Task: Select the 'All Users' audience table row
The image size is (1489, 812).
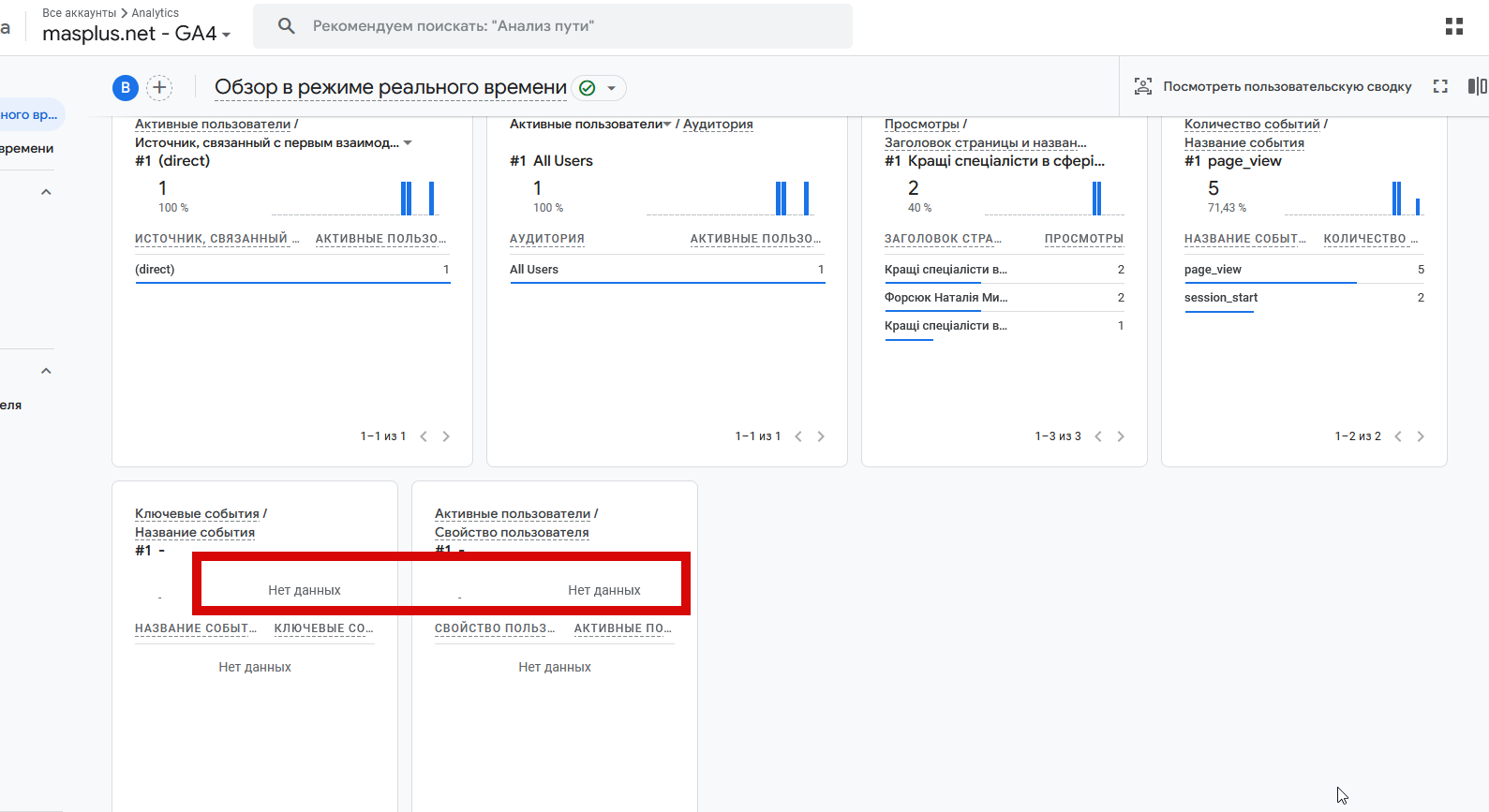Action: click(x=667, y=270)
